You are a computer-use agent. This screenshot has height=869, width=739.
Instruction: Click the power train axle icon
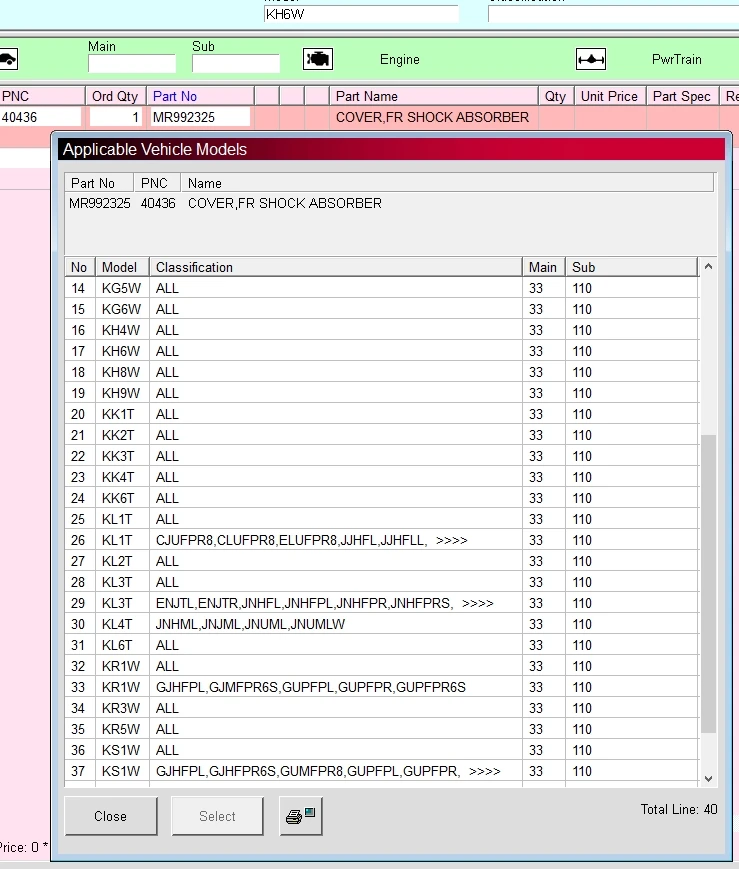click(x=591, y=59)
